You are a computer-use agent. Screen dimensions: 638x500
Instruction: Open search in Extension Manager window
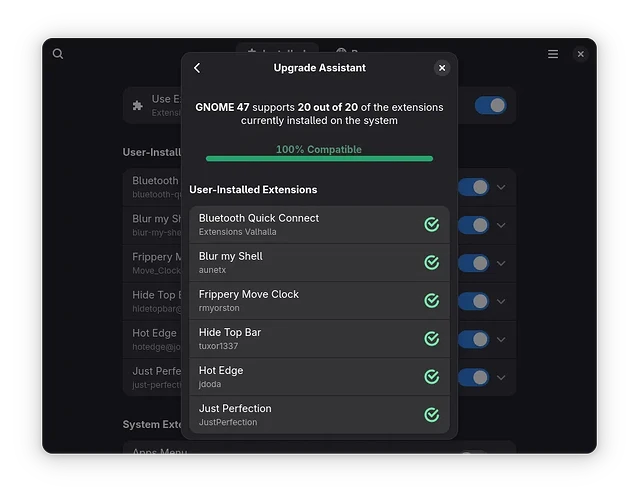(58, 54)
